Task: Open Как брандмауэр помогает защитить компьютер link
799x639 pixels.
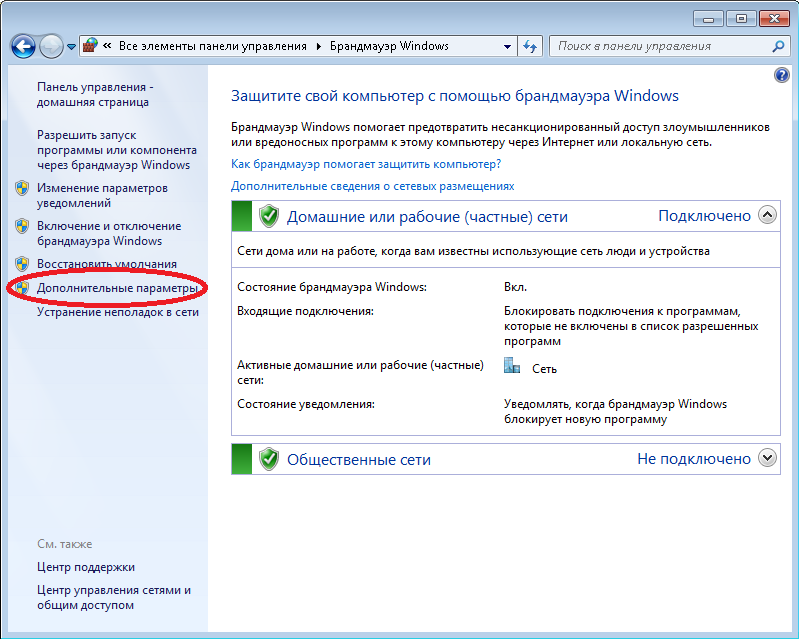Action: tap(366, 164)
